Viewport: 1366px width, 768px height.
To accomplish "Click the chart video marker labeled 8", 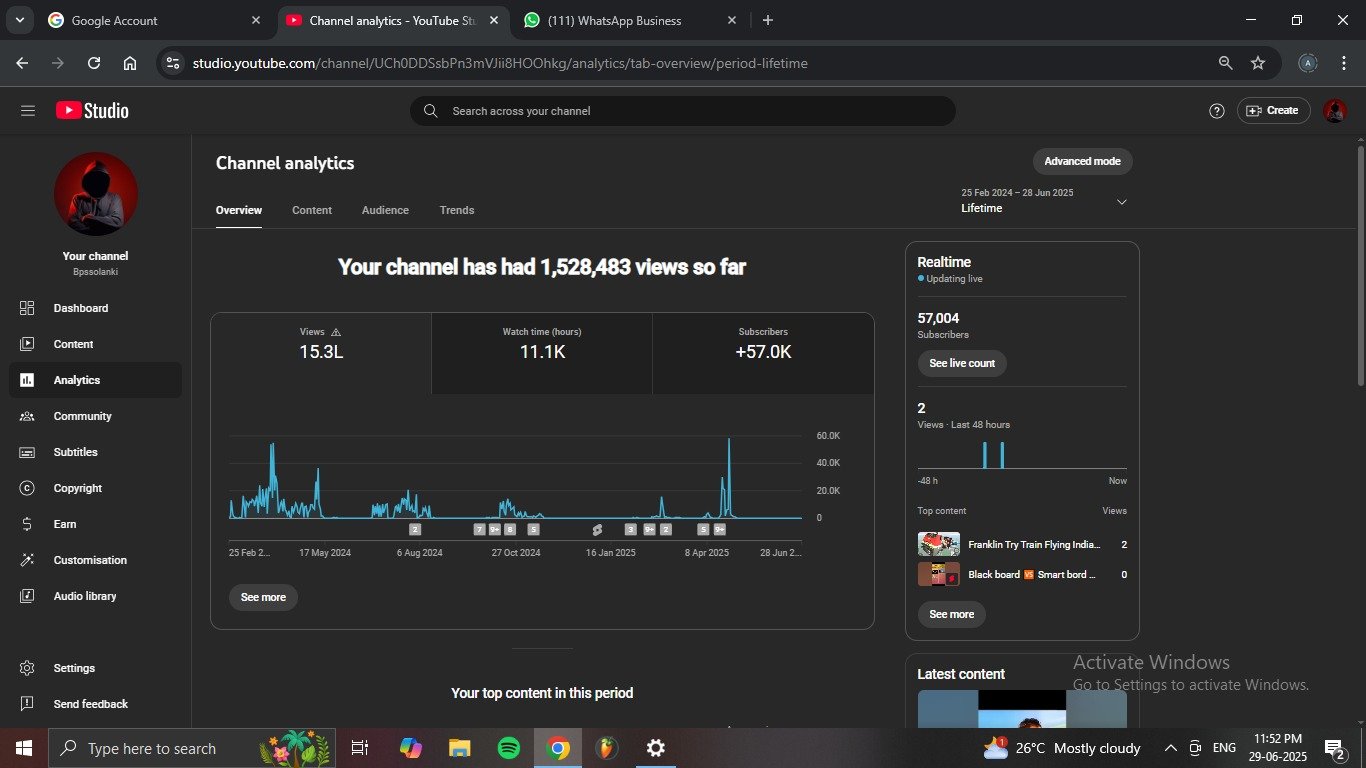I will 510,530.
